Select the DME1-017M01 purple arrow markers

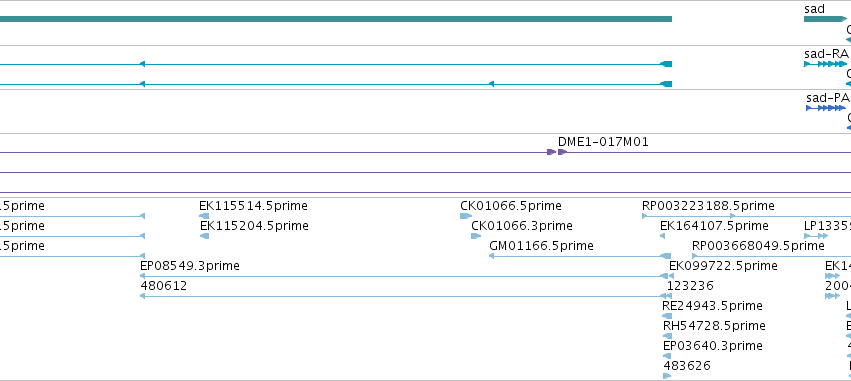557,152
